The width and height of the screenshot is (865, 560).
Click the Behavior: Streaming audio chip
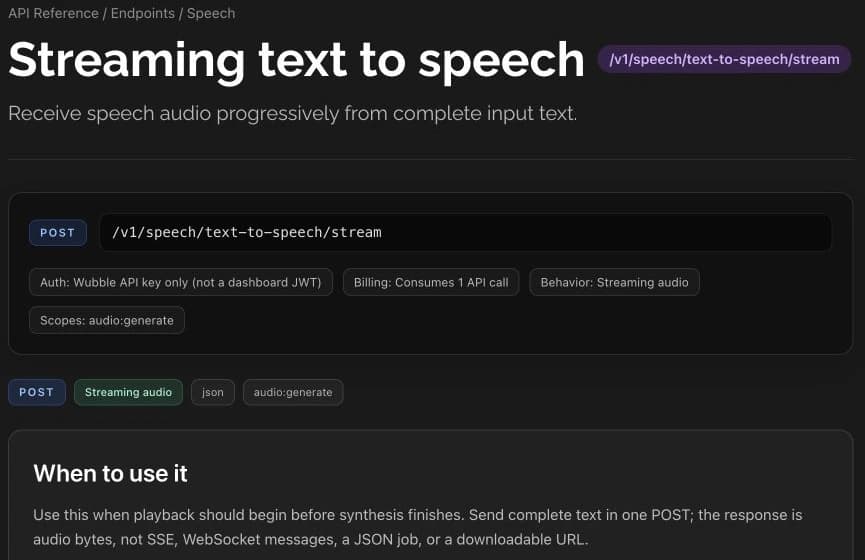click(615, 282)
